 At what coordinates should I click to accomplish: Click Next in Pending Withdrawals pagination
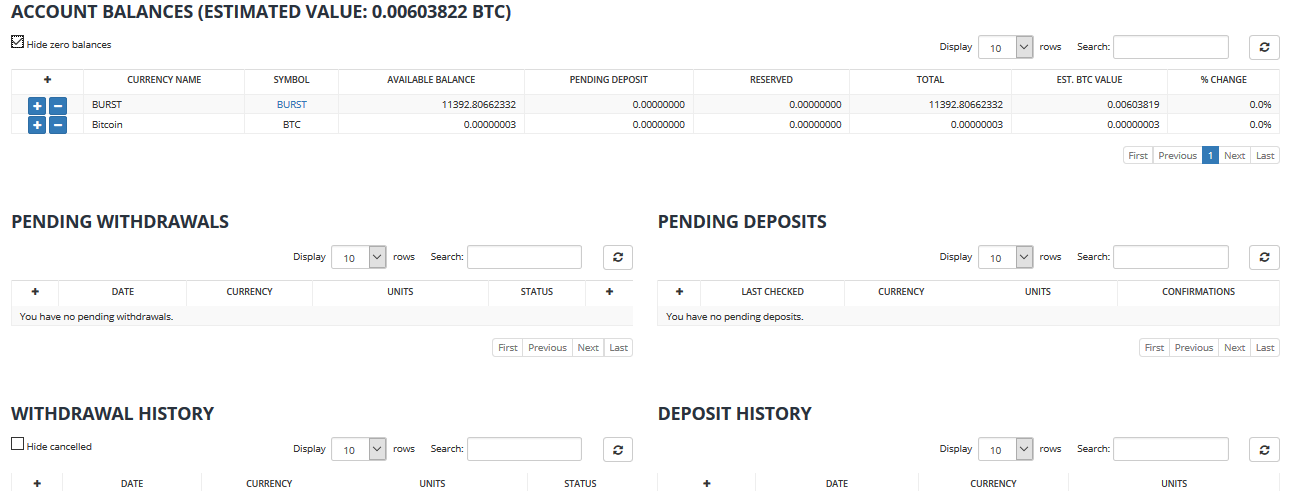[588, 348]
